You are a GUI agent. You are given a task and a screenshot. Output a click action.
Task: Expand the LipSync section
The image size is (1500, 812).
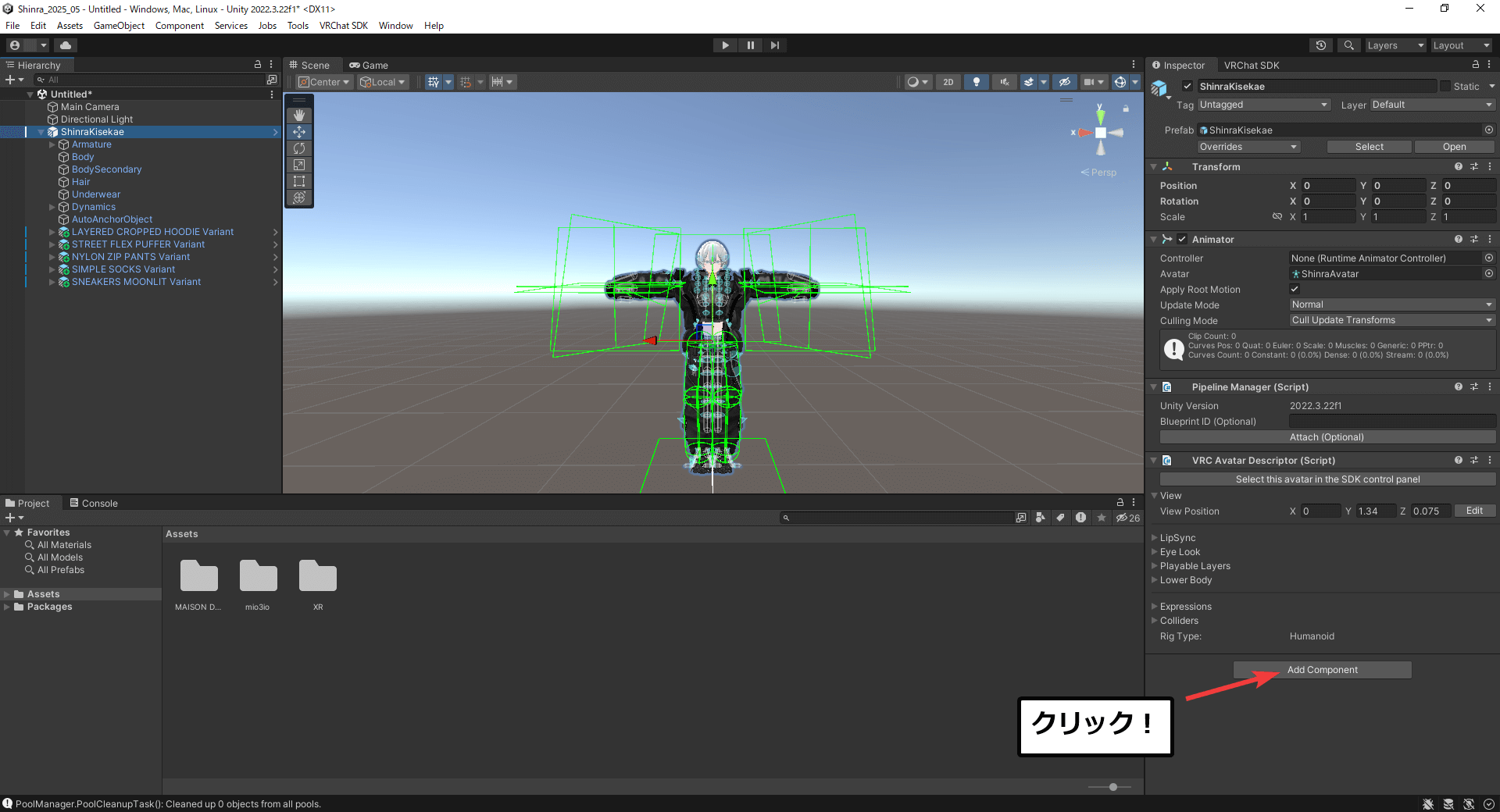[1155, 537]
